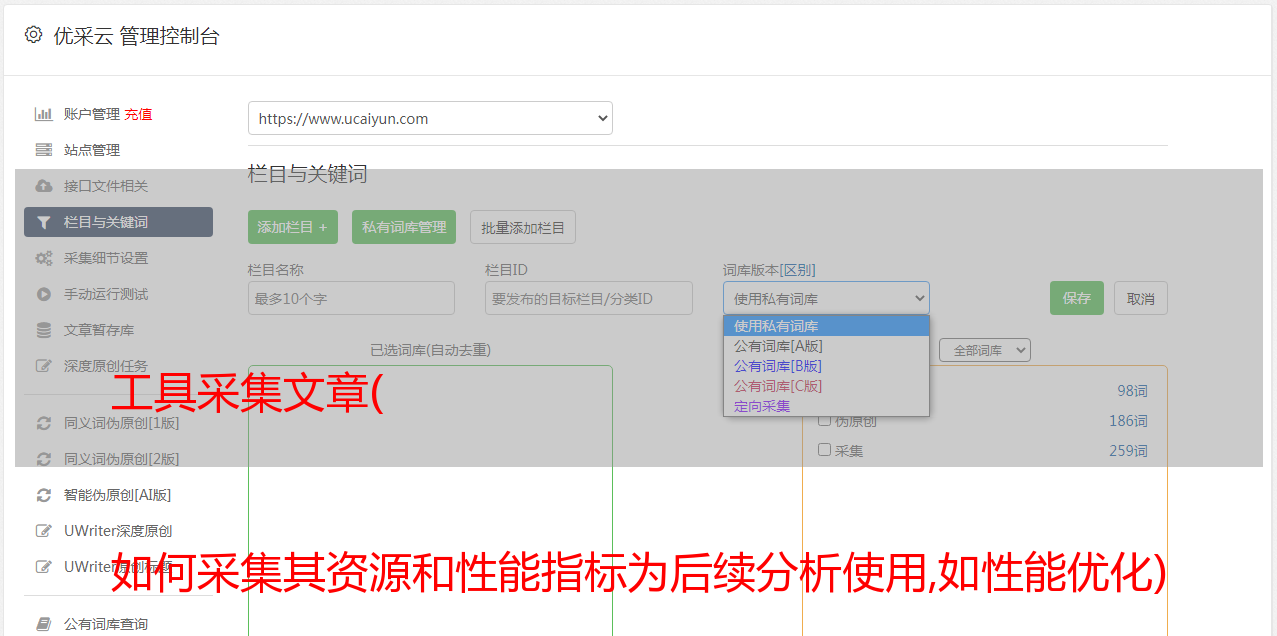Click the database icon for 文章暂存库
The image size is (1277, 636).
(x=43, y=330)
